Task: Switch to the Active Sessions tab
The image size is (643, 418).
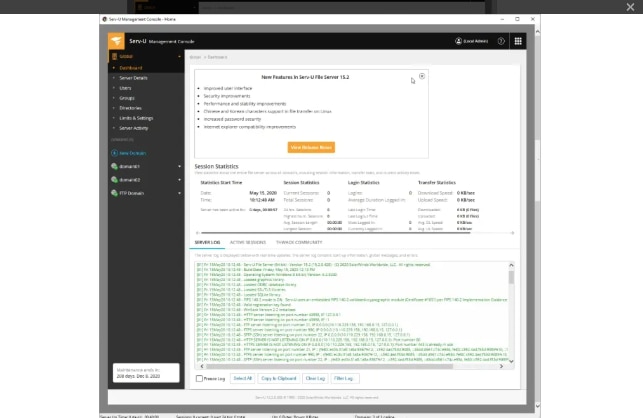Action: pos(248,242)
